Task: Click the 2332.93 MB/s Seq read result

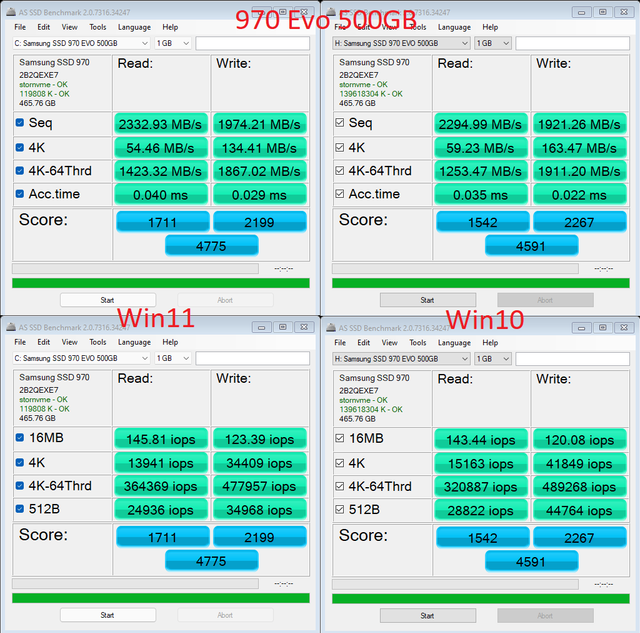Action: pos(161,124)
